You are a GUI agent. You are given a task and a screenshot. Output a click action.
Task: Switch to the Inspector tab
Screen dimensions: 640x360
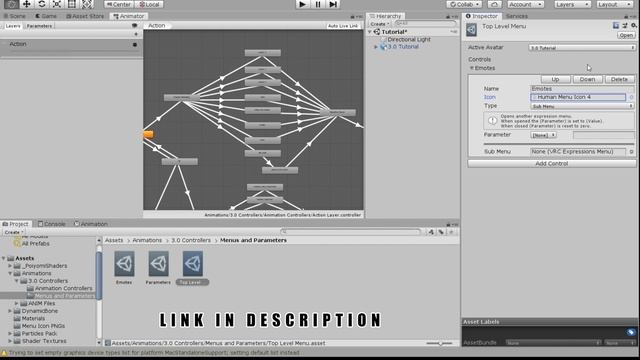point(482,16)
